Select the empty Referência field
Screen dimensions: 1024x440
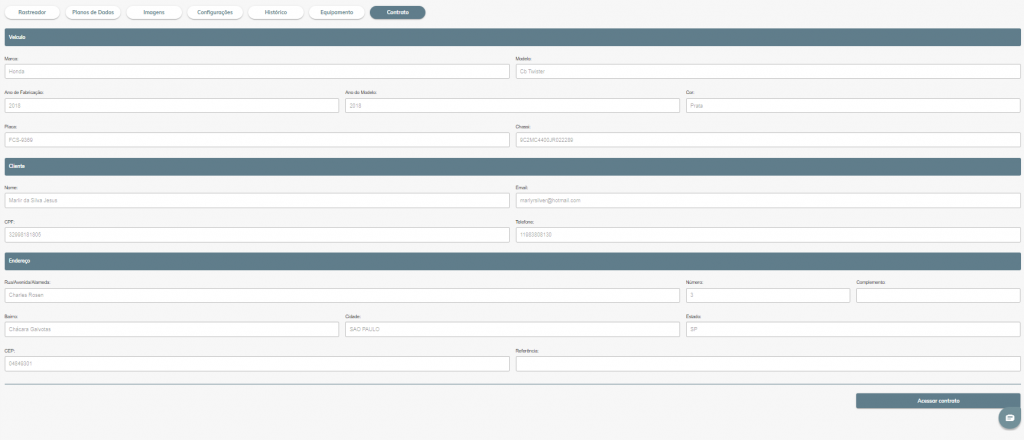tap(768, 364)
